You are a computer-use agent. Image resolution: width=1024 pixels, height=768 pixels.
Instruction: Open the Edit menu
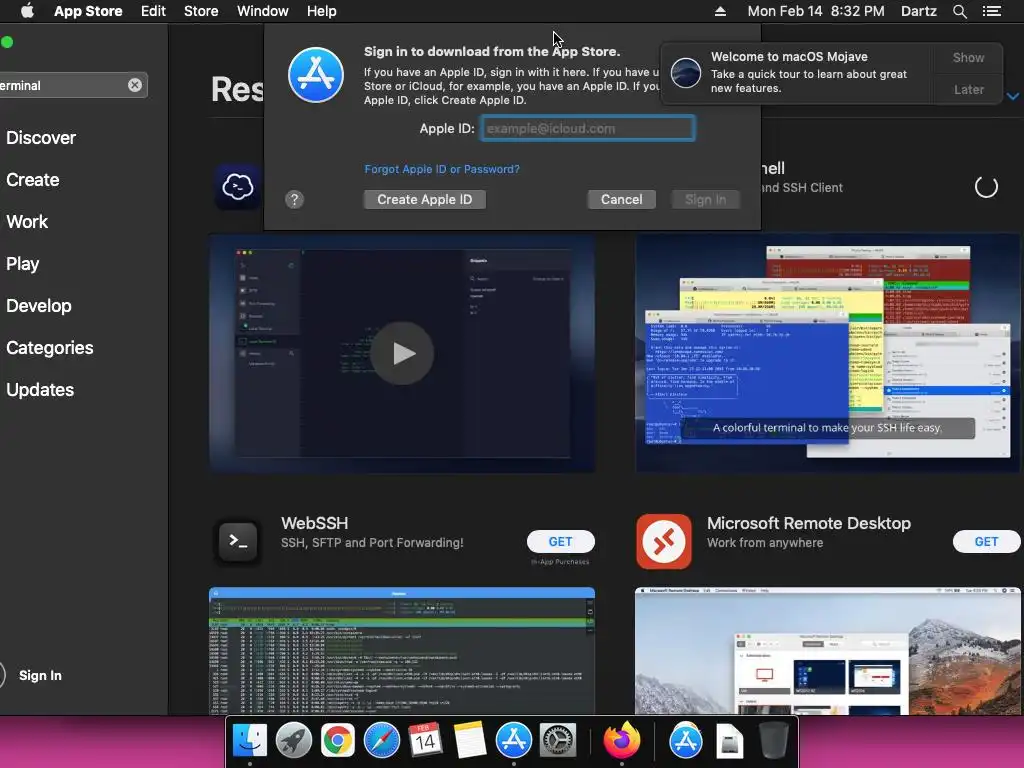pyautogui.click(x=153, y=11)
